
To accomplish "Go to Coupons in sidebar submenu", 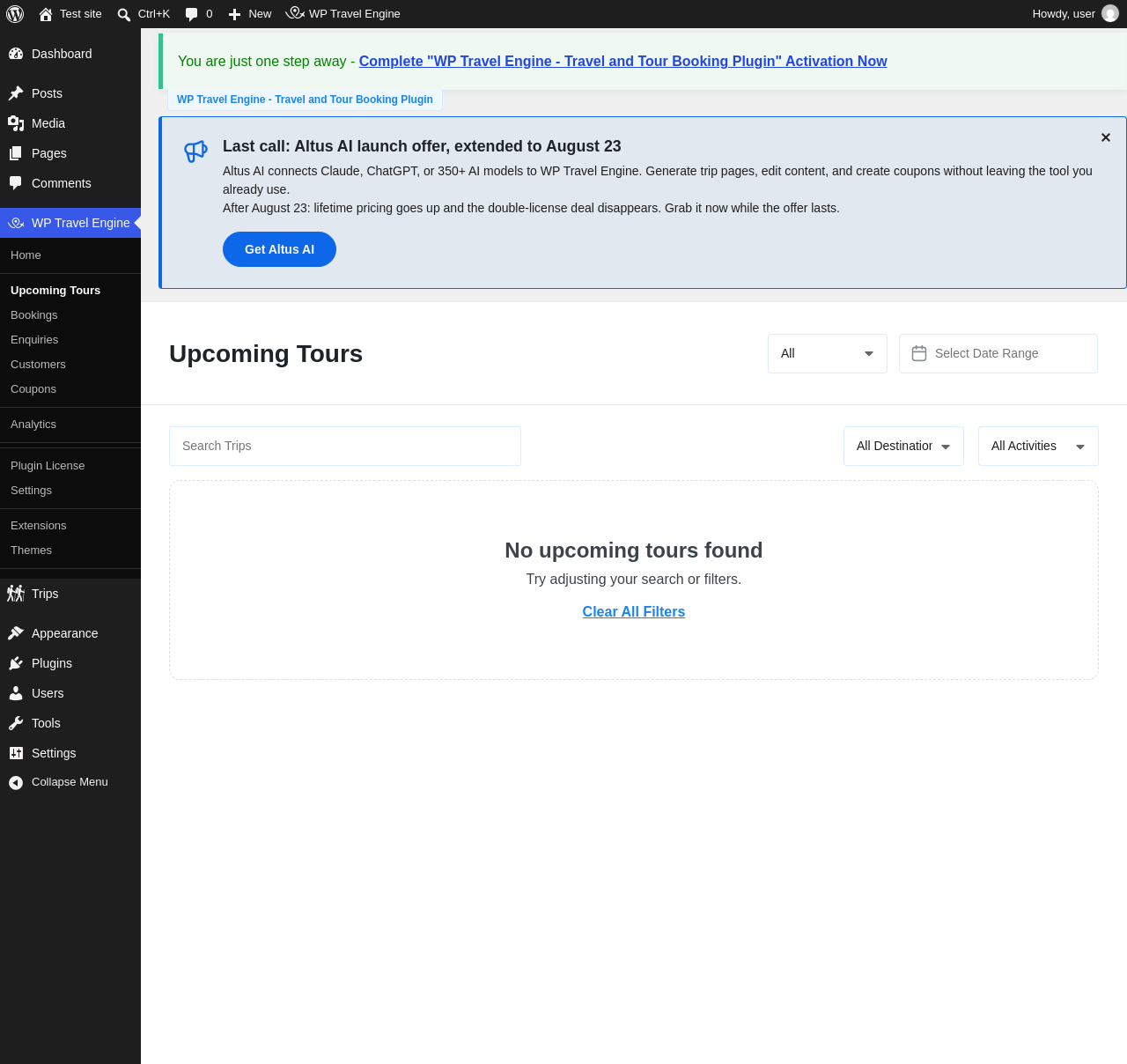I will coord(33,389).
